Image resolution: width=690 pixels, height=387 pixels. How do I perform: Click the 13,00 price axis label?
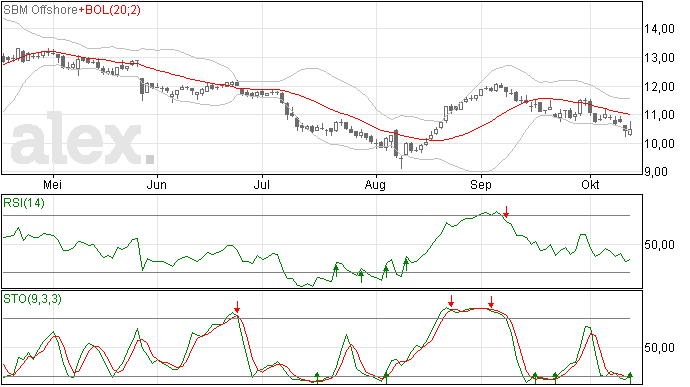pyautogui.click(x=659, y=58)
